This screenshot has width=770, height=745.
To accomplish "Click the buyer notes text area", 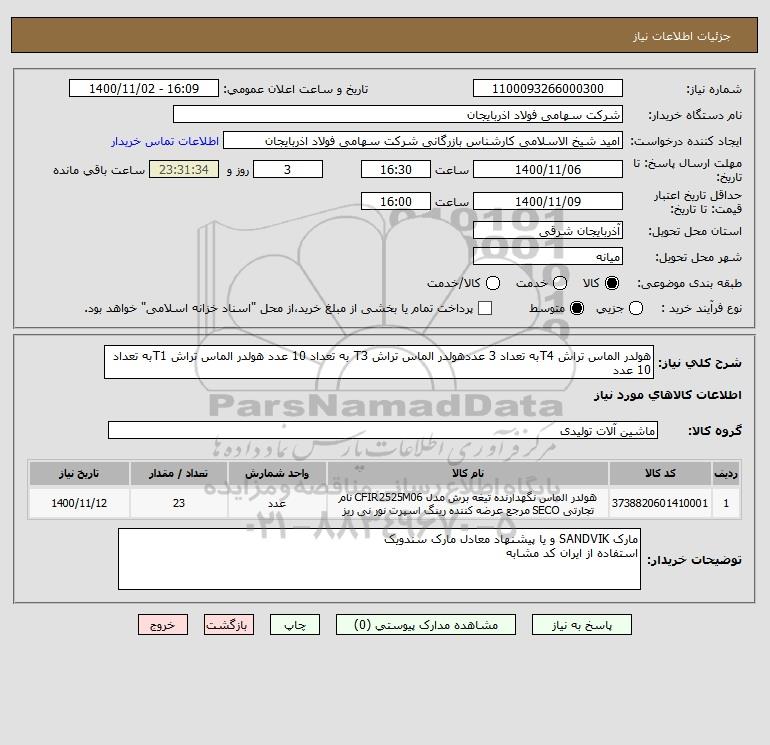I will pyautogui.click(x=379, y=559).
